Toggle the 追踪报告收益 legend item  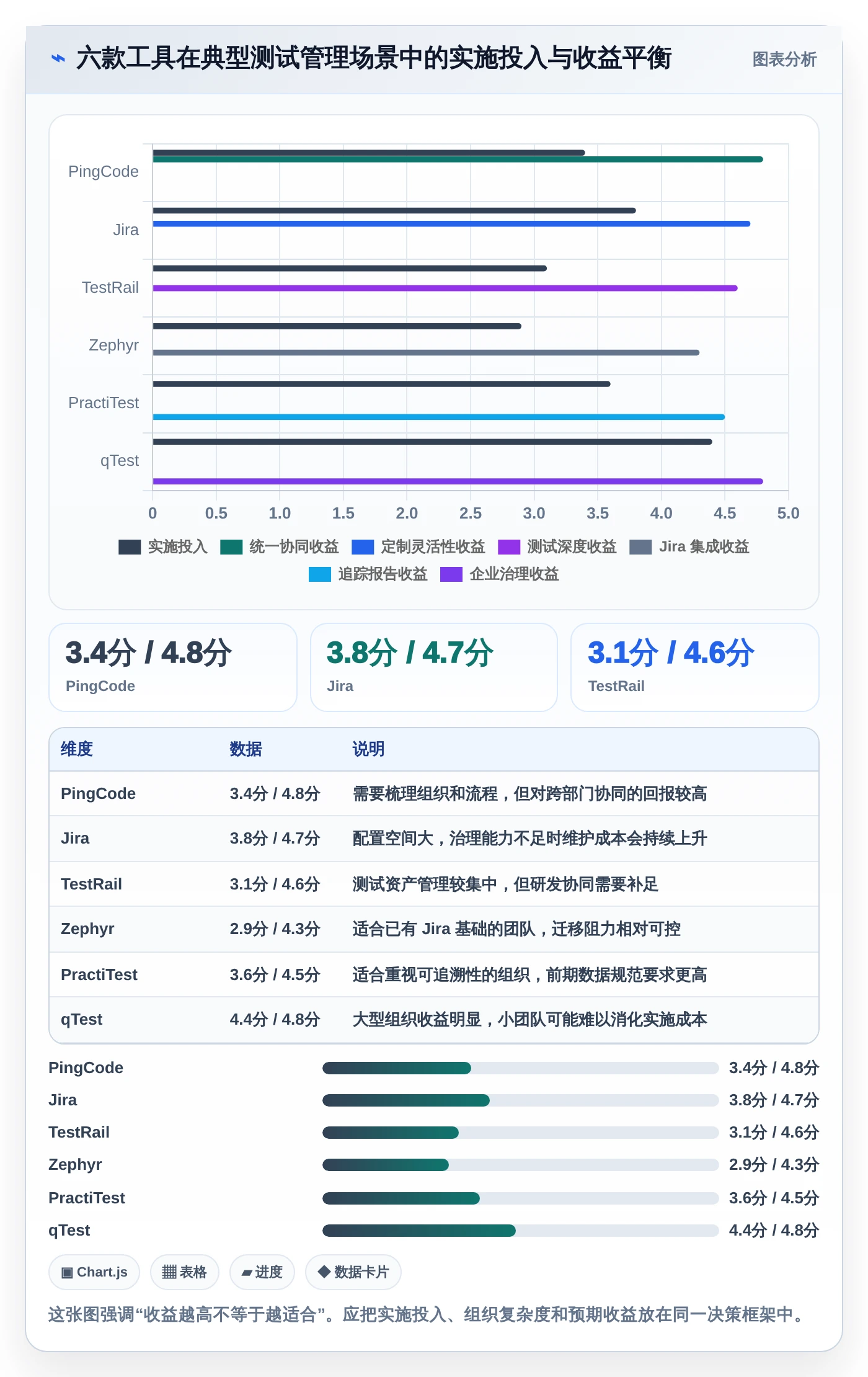pos(368,574)
